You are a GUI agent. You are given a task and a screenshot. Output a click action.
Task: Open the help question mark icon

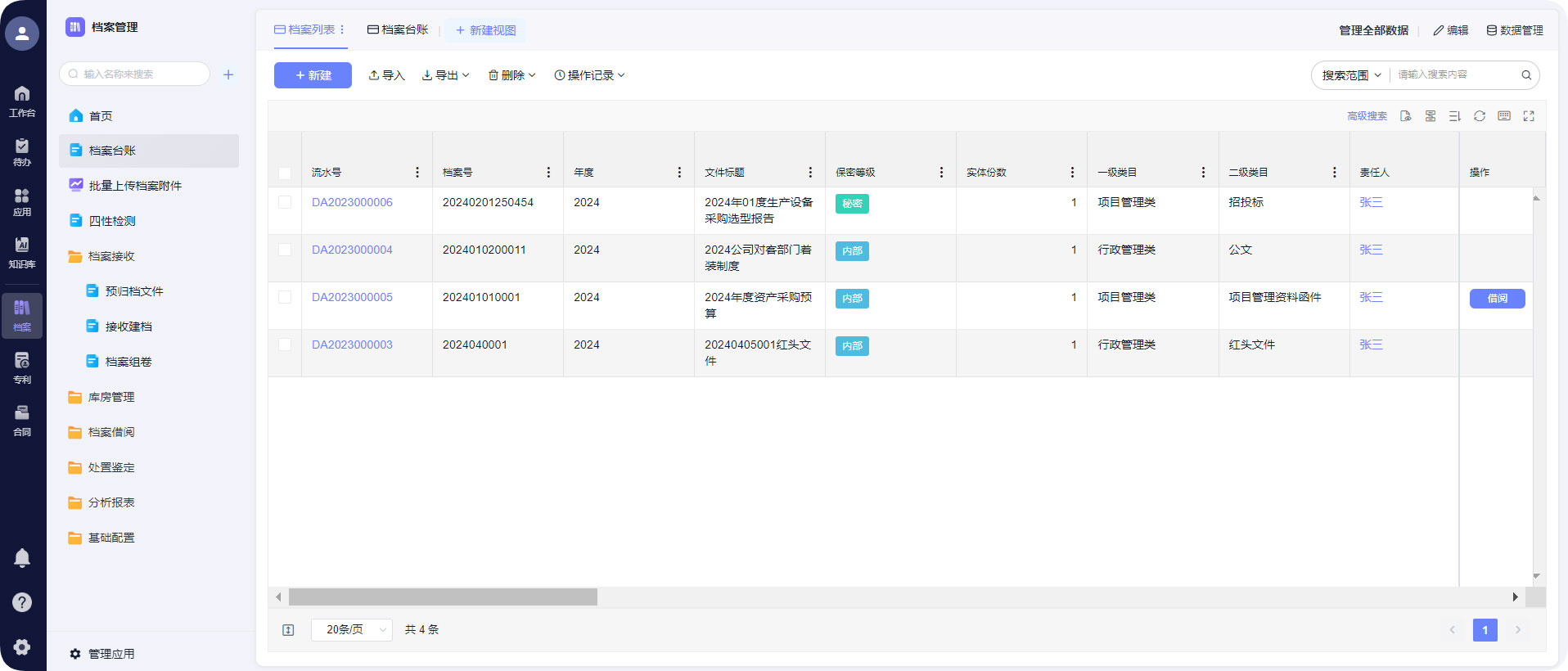pos(22,602)
